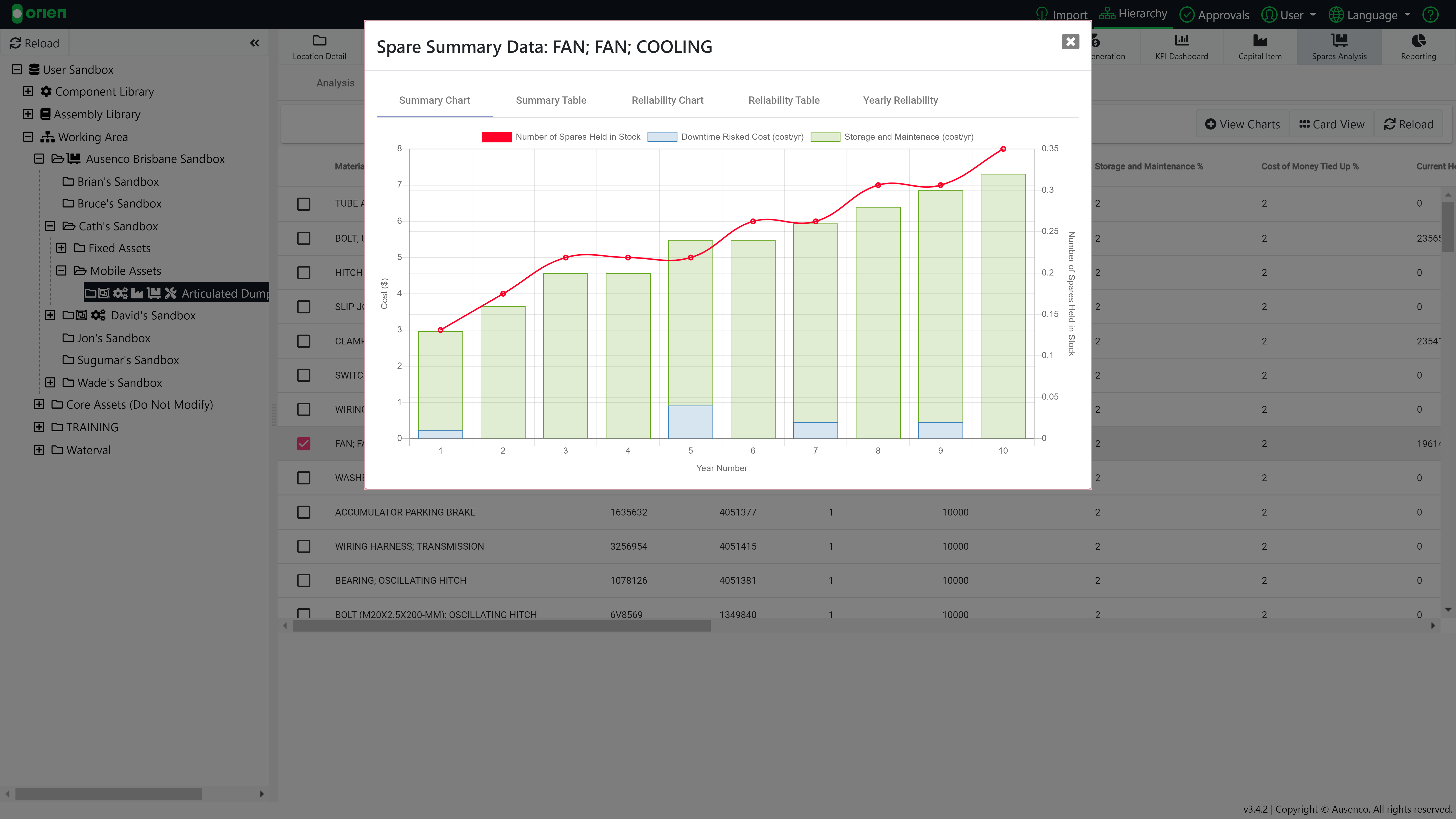
Task: Check the HITCH row checkbox
Action: (x=303, y=273)
